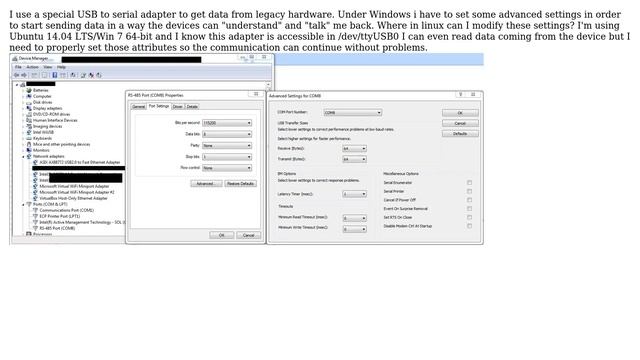The image size is (640, 360).
Task: Switch to the Details tab
Action: coord(192,107)
